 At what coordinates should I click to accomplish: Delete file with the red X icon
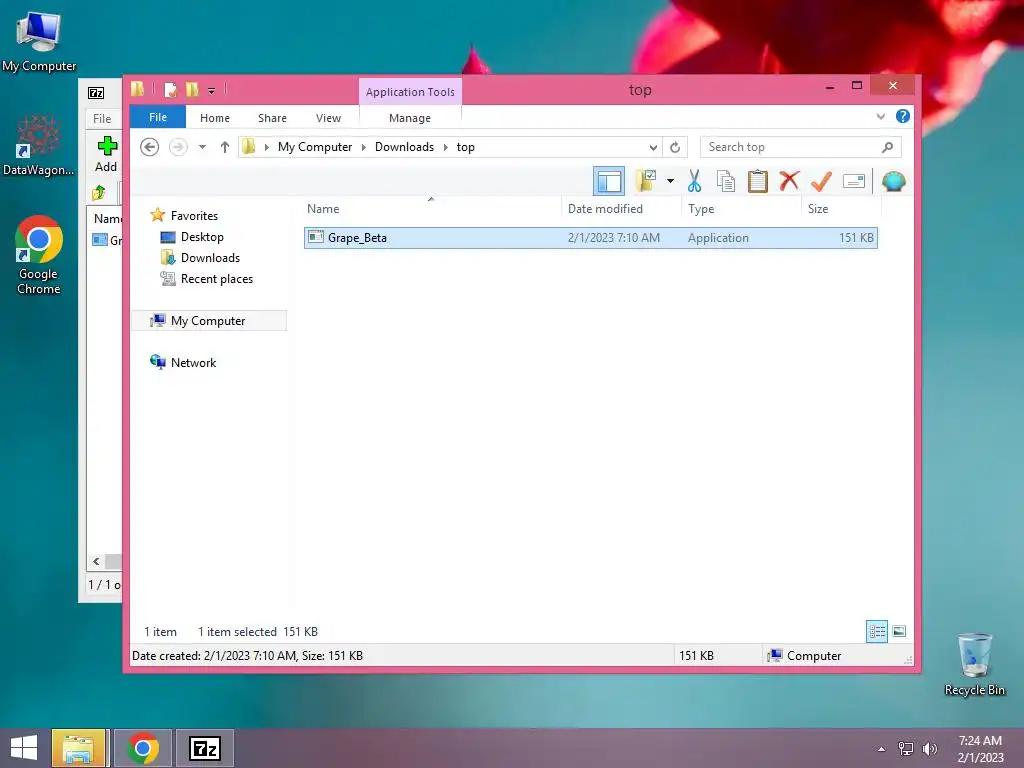click(x=789, y=180)
